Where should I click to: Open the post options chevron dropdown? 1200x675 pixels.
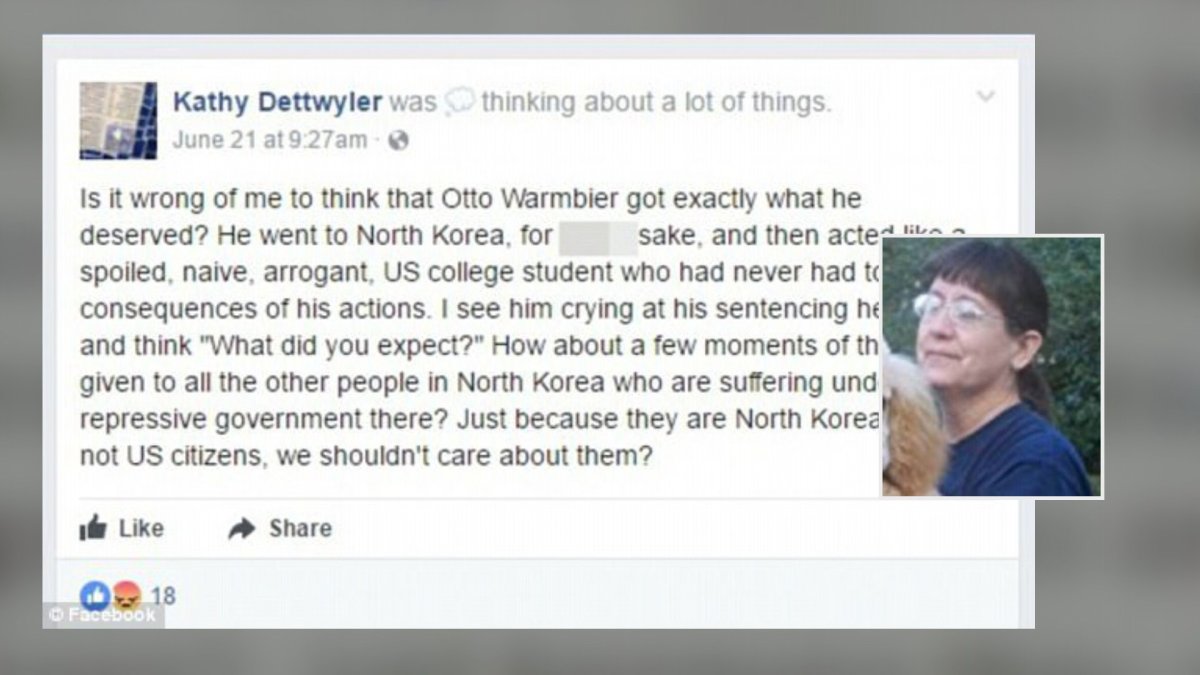pyautogui.click(x=985, y=96)
